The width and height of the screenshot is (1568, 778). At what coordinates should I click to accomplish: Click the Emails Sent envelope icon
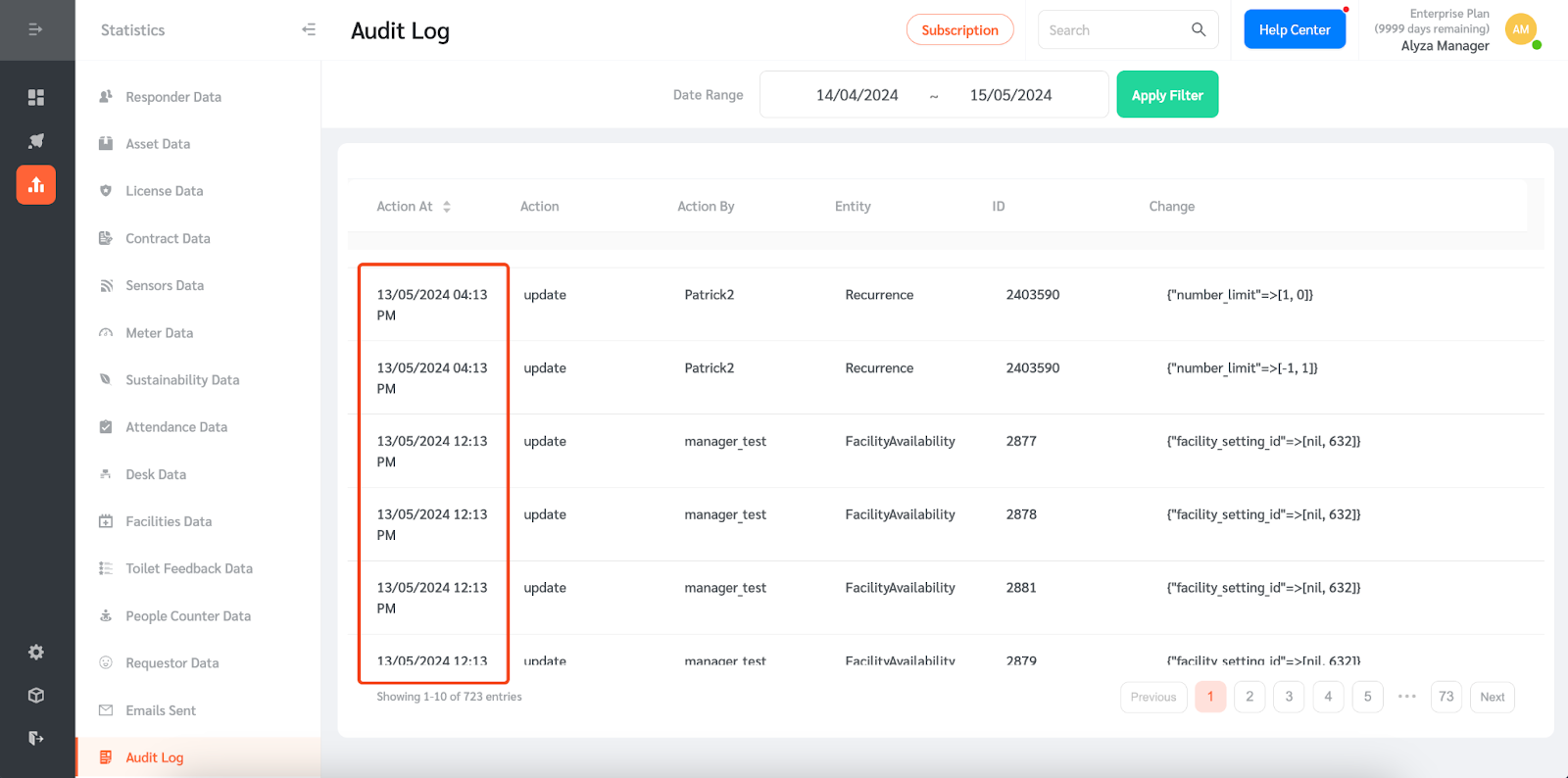coord(106,710)
